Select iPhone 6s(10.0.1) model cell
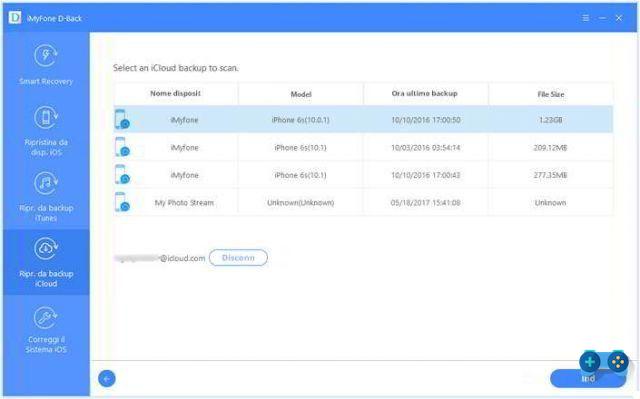 [300, 120]
